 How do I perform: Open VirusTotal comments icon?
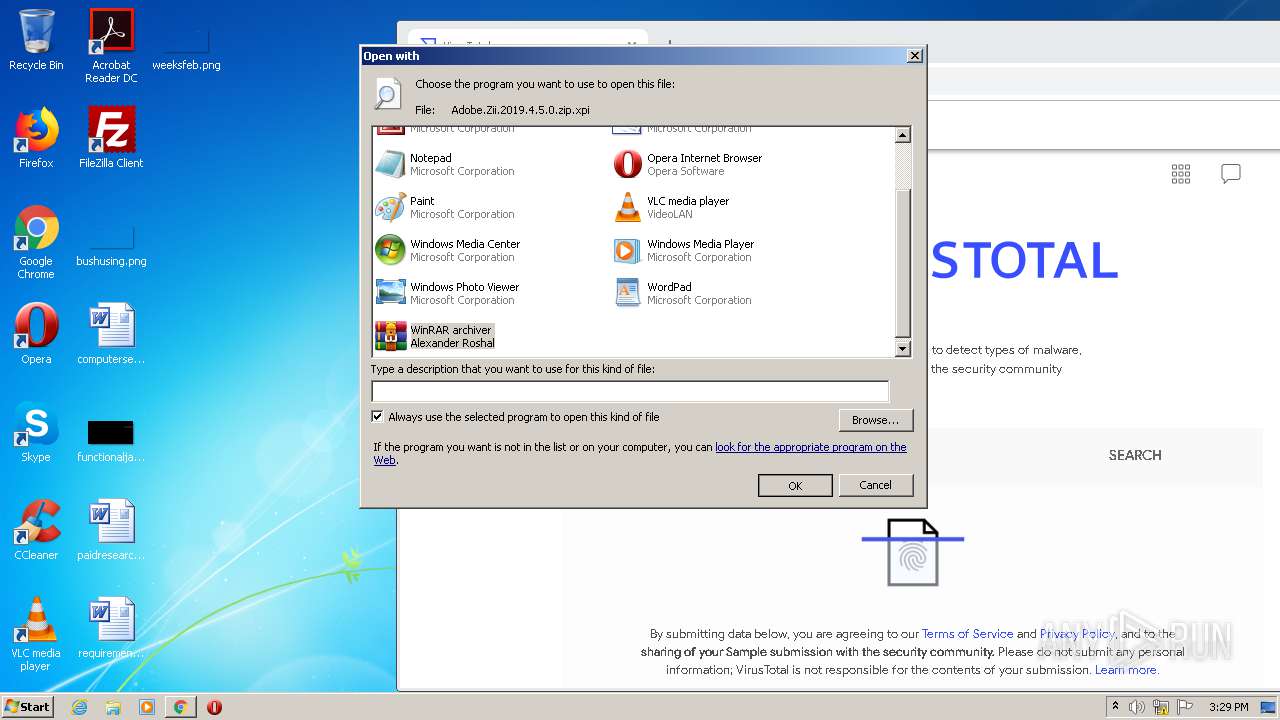pos(1231,174)
